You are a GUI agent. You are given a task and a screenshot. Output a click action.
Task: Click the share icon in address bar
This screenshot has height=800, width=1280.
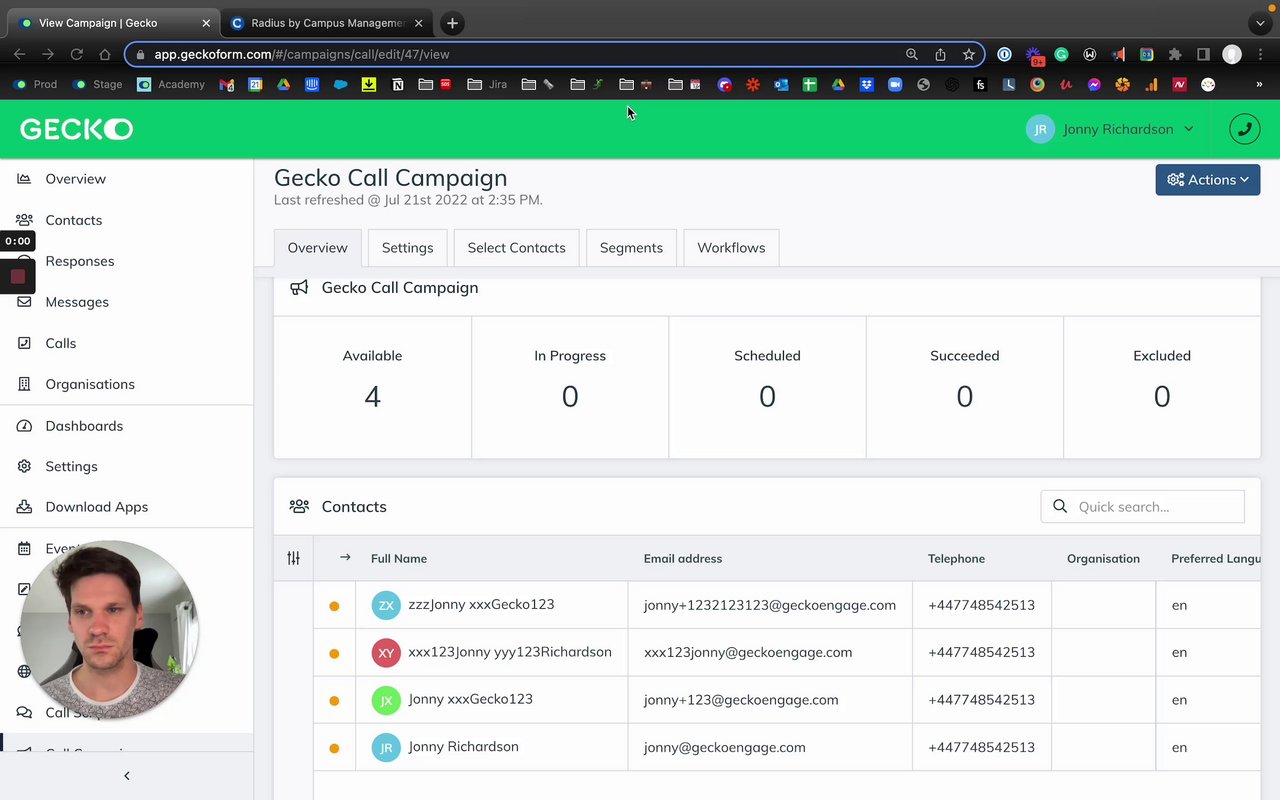940,54
